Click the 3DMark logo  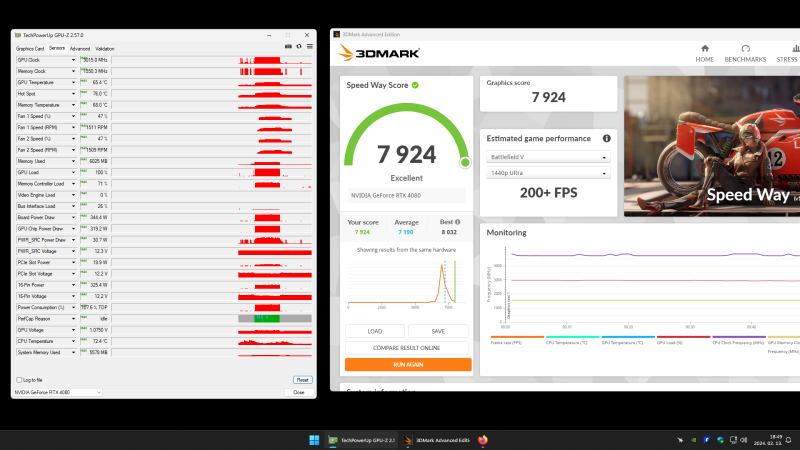(379, 53)
